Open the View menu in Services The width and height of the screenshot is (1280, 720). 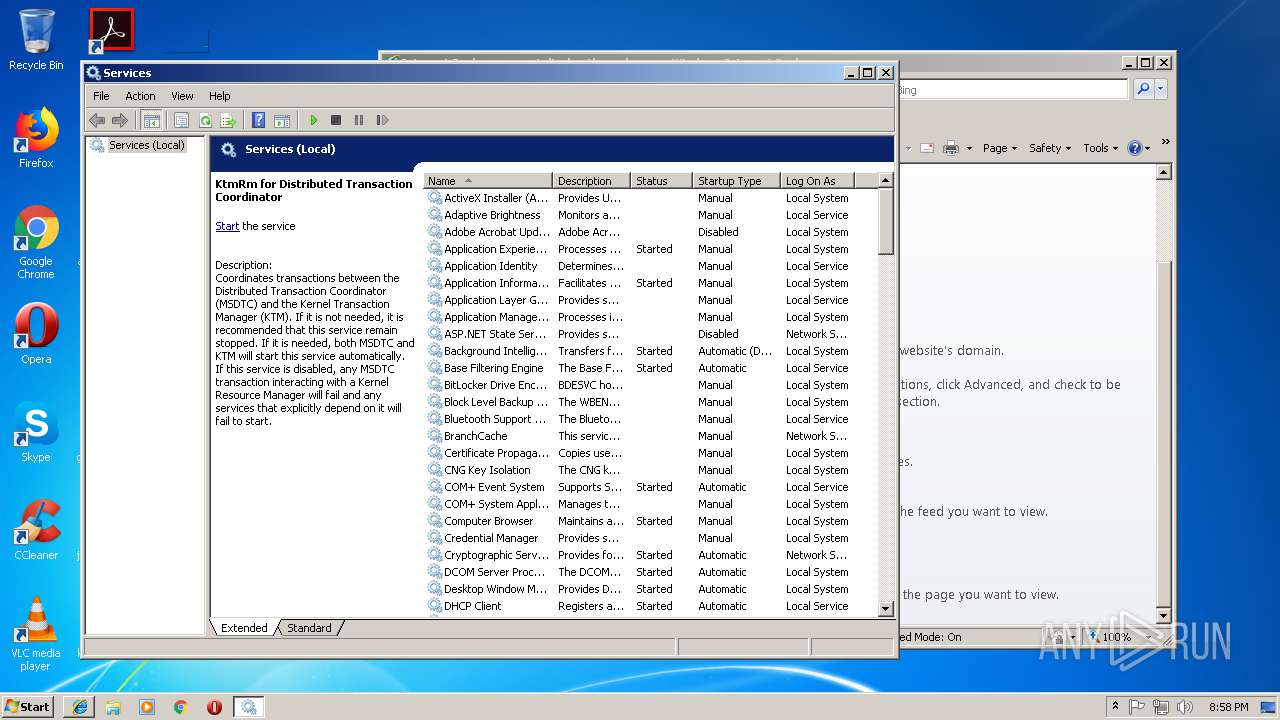click(x=182, y=96)
